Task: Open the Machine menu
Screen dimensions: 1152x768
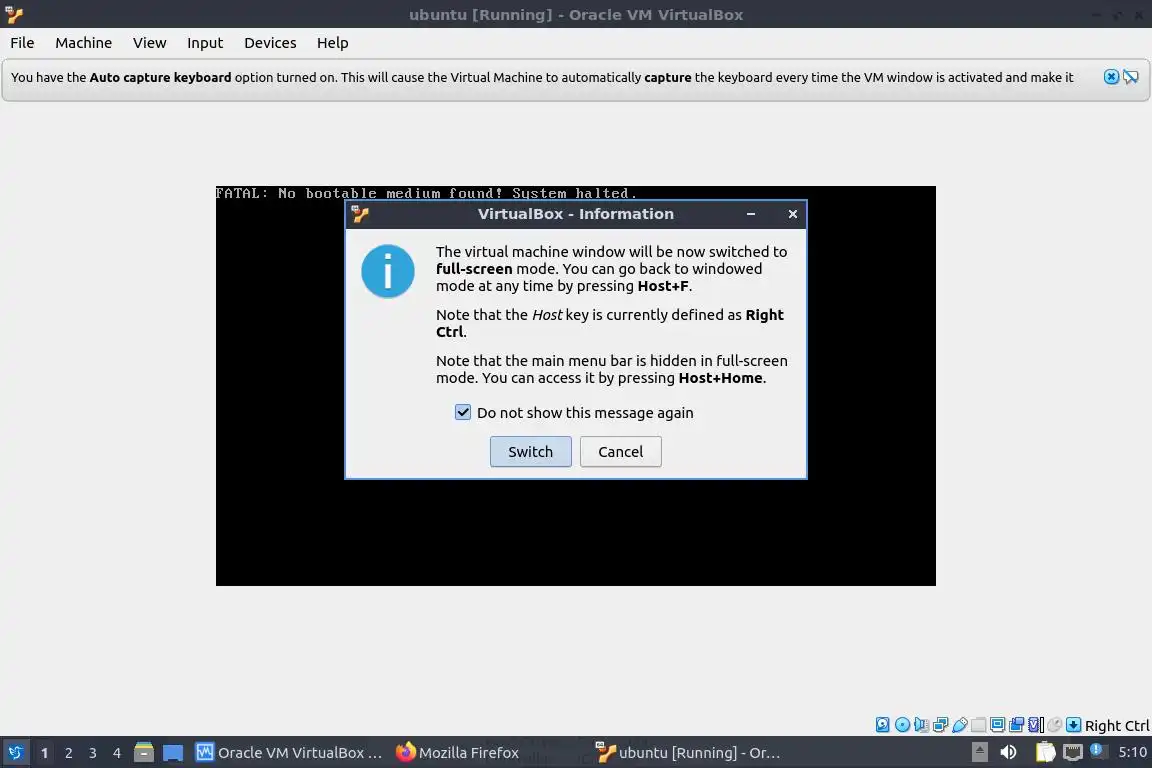Action: [x=84, y=43]
